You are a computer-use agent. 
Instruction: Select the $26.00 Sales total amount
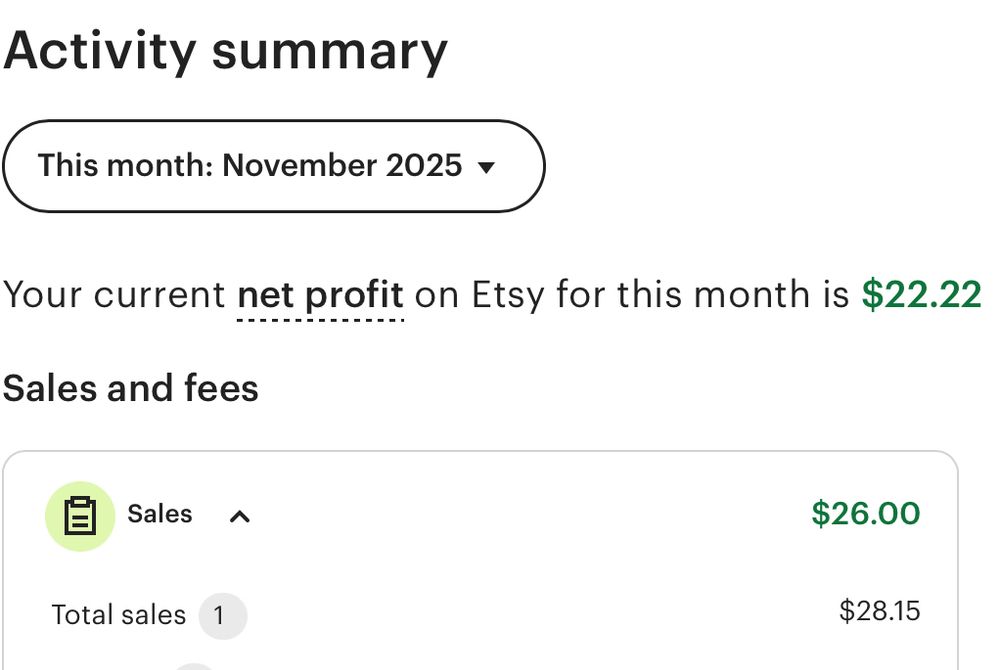click(x=865, y=514)
